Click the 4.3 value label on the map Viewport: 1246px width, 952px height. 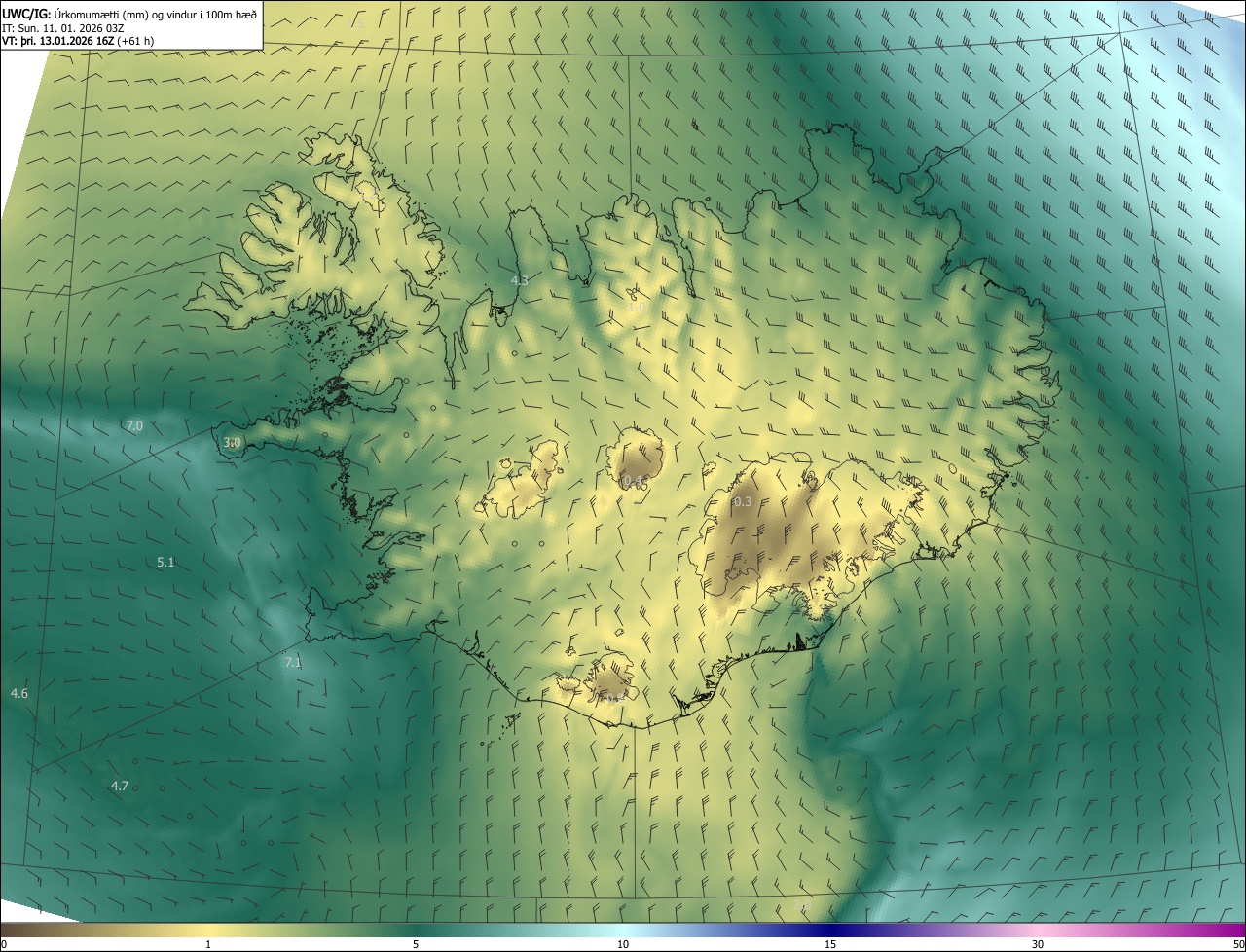[520, 280]
